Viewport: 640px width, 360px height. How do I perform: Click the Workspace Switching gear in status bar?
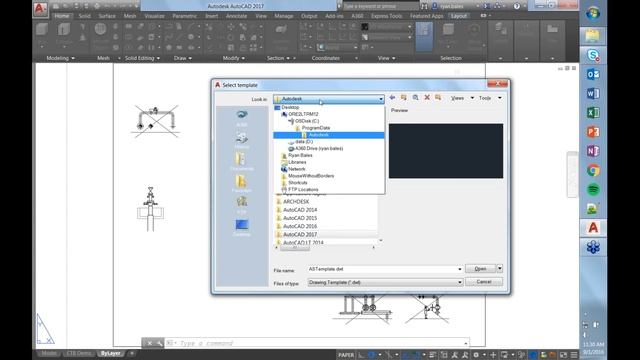coord(476,355)
